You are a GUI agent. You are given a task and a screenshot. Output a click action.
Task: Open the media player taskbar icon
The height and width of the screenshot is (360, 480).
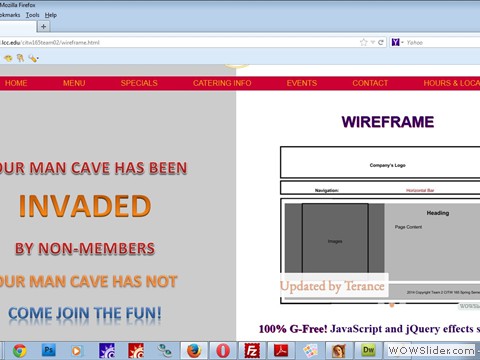coord(76,351)
